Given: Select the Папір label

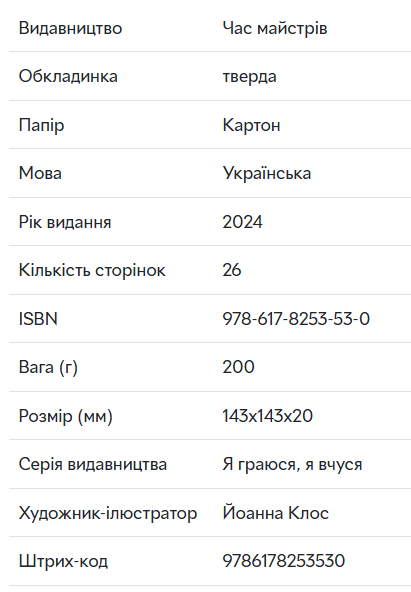Looking at the screenshot, I should tap(42, 125).
